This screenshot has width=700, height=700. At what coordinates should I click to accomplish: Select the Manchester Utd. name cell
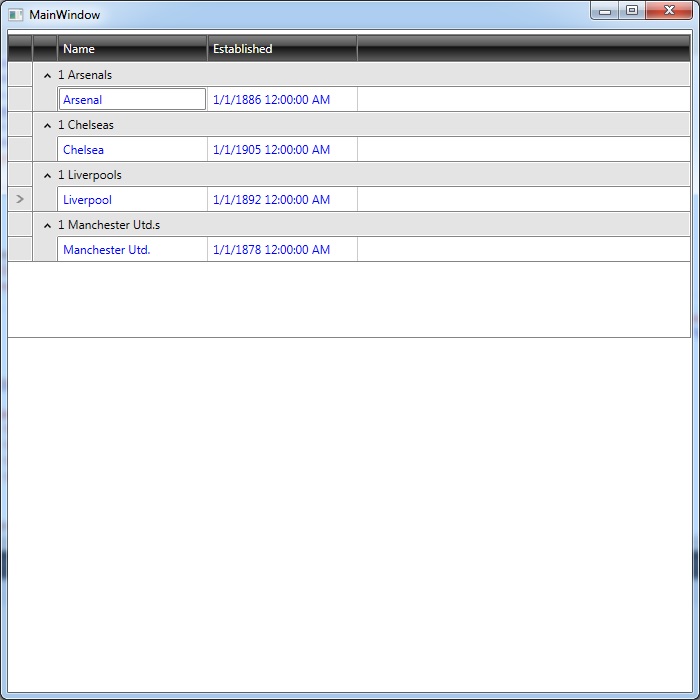tap(132, 249)
